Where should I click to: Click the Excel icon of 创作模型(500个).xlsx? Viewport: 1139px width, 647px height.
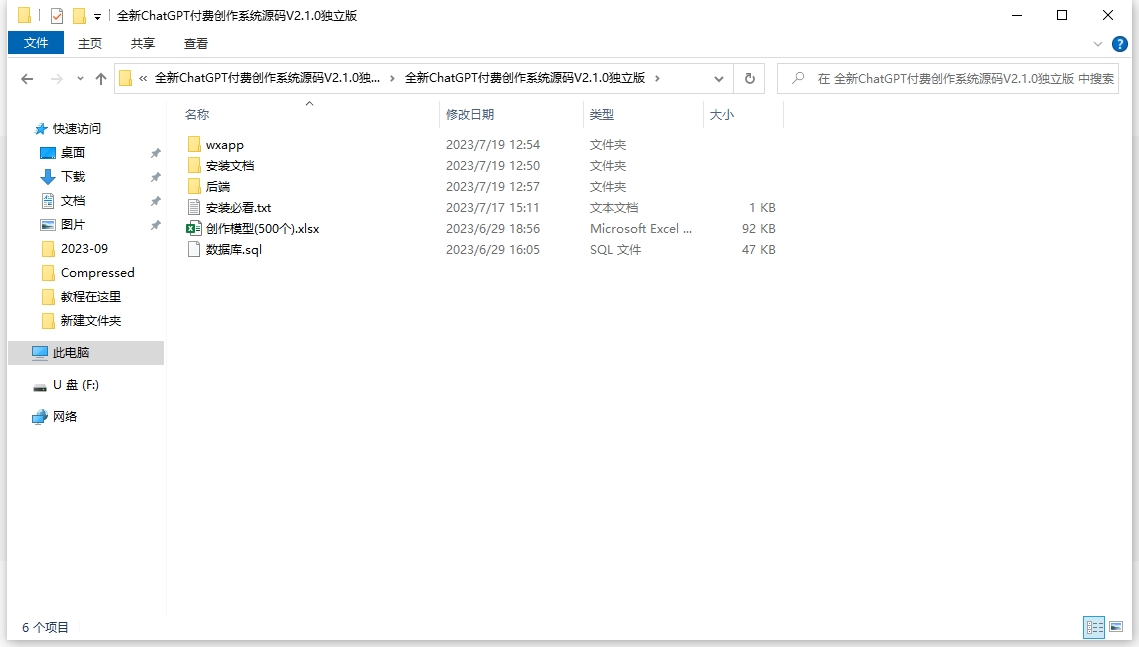pyautogui.click(x=194, y=229)
